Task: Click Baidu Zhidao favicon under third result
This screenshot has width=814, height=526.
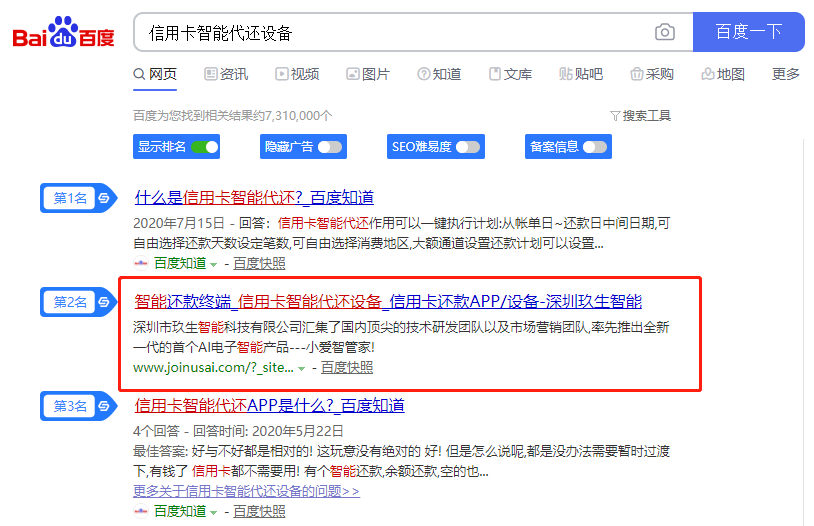Action: [x=141, y=511]
